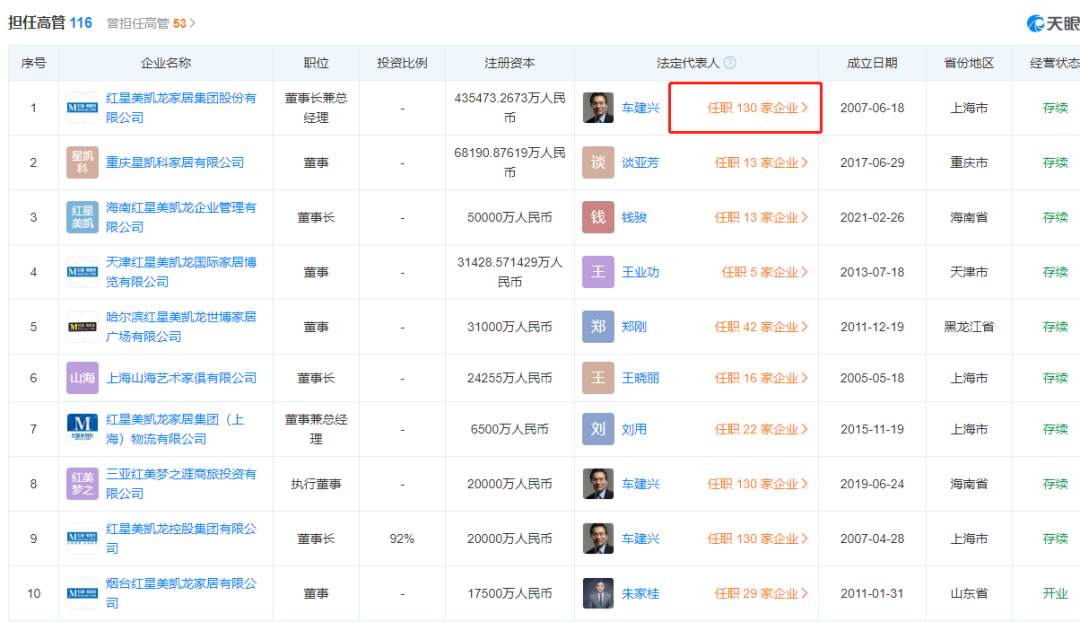Click the help icon beside 法定代表人 header

click(730, 63)
